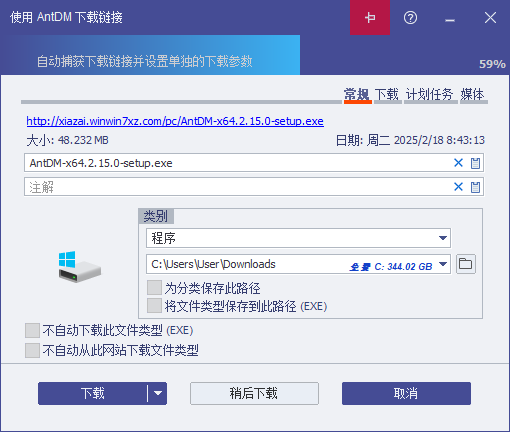Click the 取消 button
Viewport: 510px width, 432px height.
(x=406, y=393)
